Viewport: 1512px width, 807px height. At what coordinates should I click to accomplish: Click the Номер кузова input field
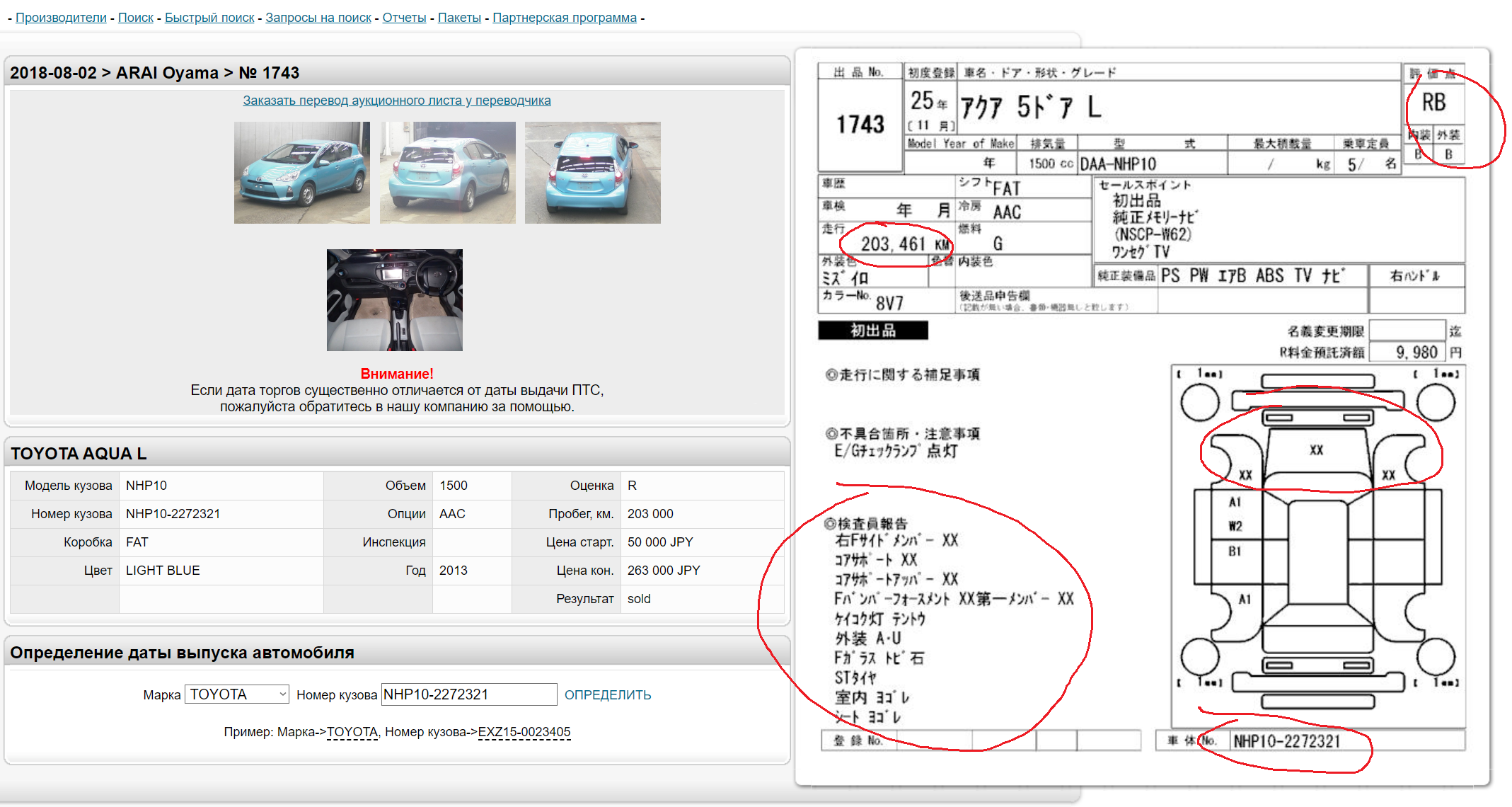click(x=469, y=694)
